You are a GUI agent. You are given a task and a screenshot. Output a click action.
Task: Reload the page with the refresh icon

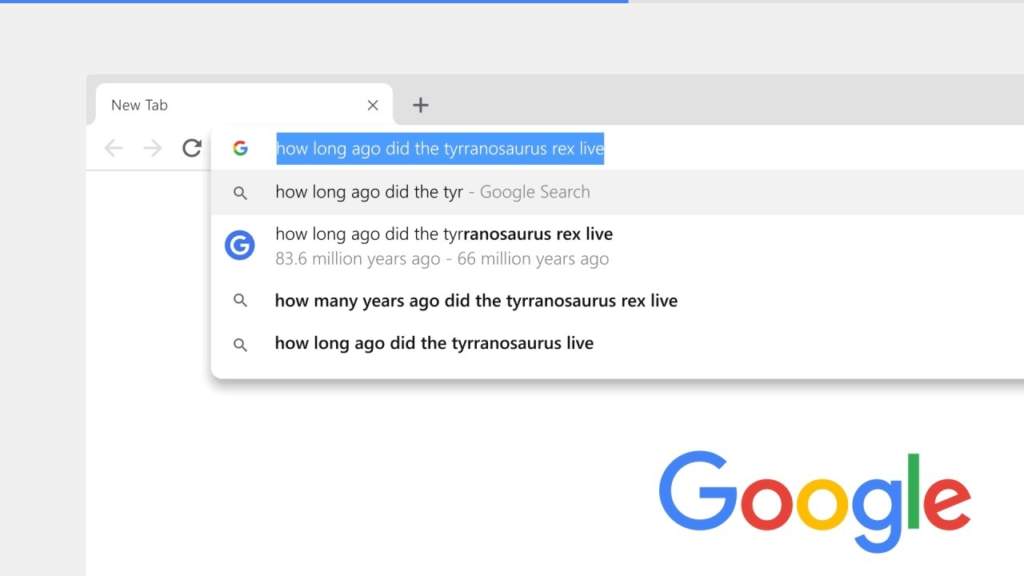coord(192,147)
